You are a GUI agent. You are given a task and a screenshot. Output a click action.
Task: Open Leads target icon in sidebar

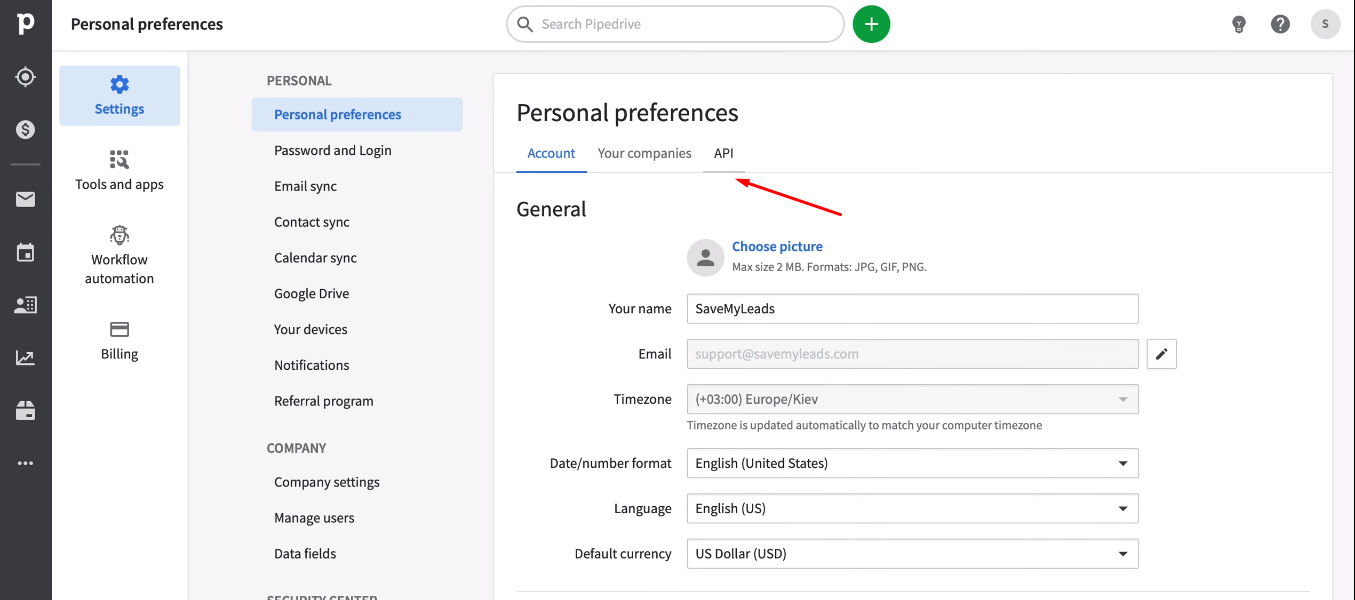pos(26,77)
